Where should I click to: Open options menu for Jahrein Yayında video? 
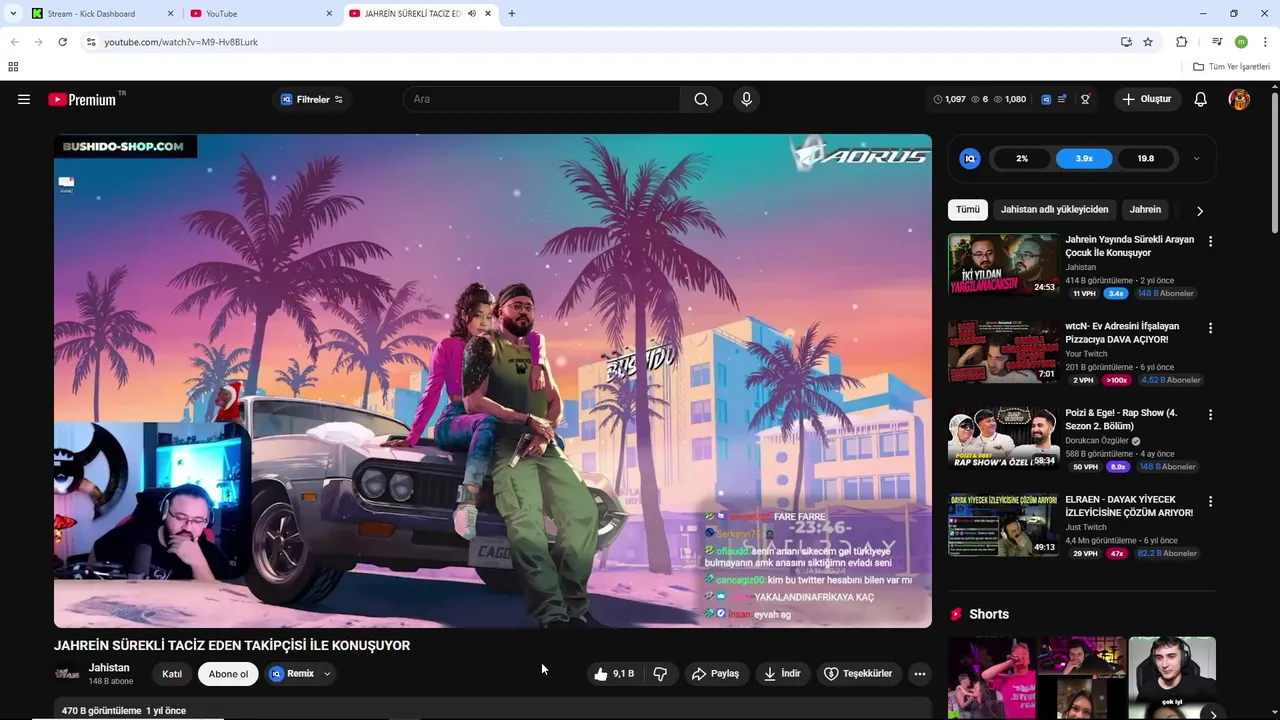[x=1210, y=241]
